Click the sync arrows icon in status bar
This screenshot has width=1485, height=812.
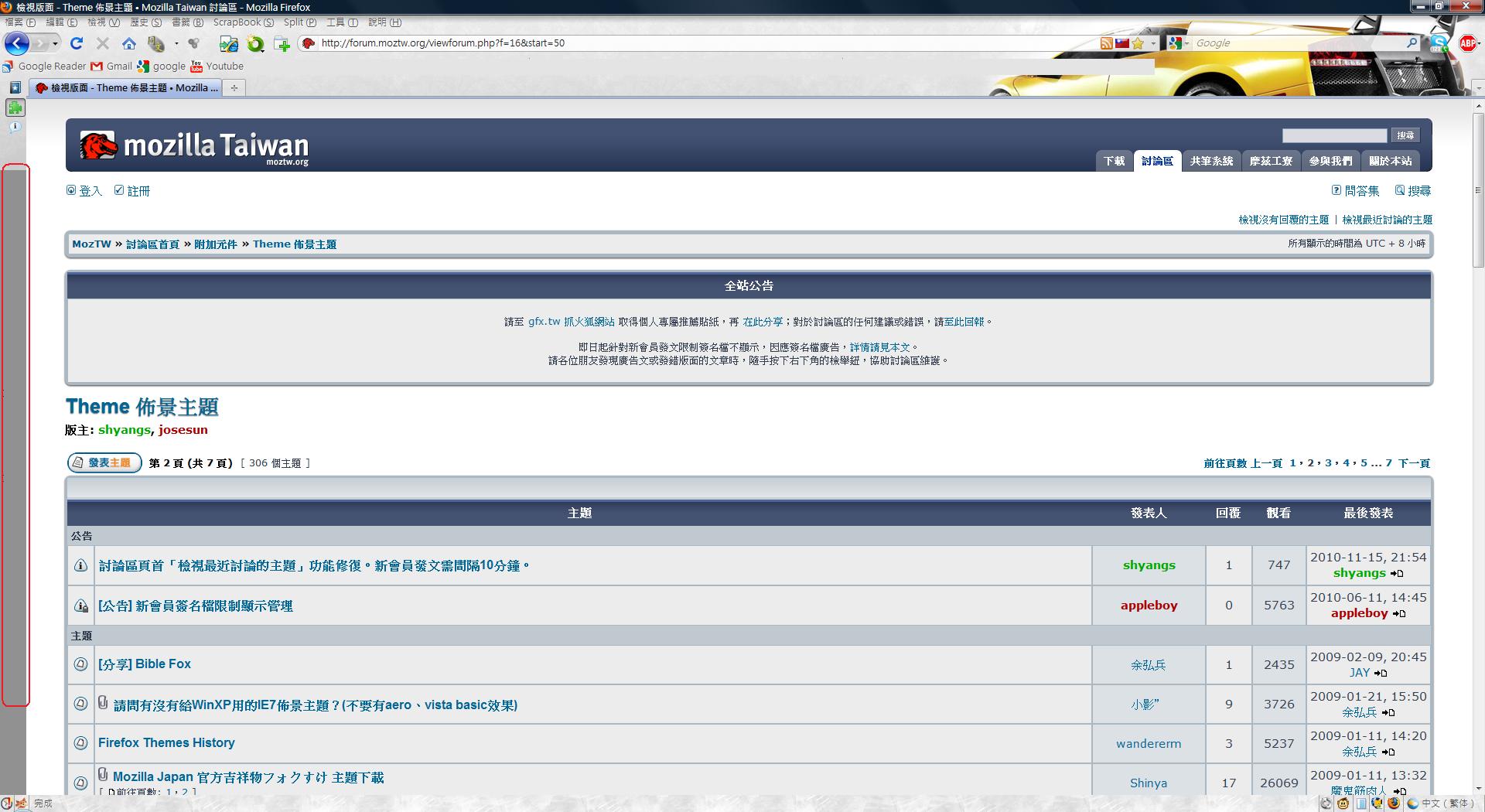pyautogui.click(x=1326, y=803)
